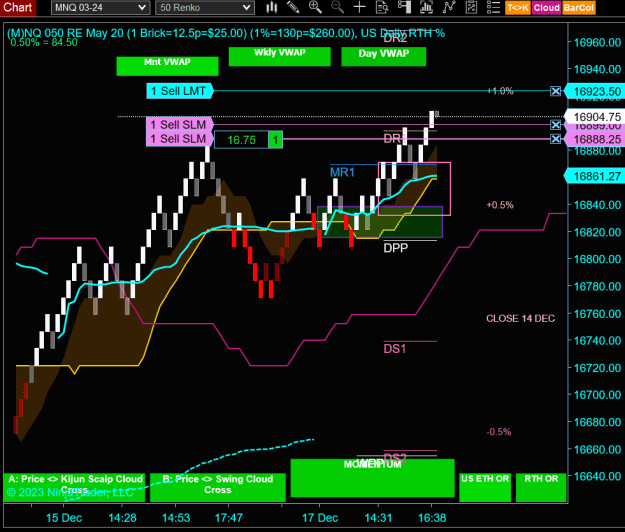Toggle the RTH OR button

pyautogui.click(x=541, y=487)
